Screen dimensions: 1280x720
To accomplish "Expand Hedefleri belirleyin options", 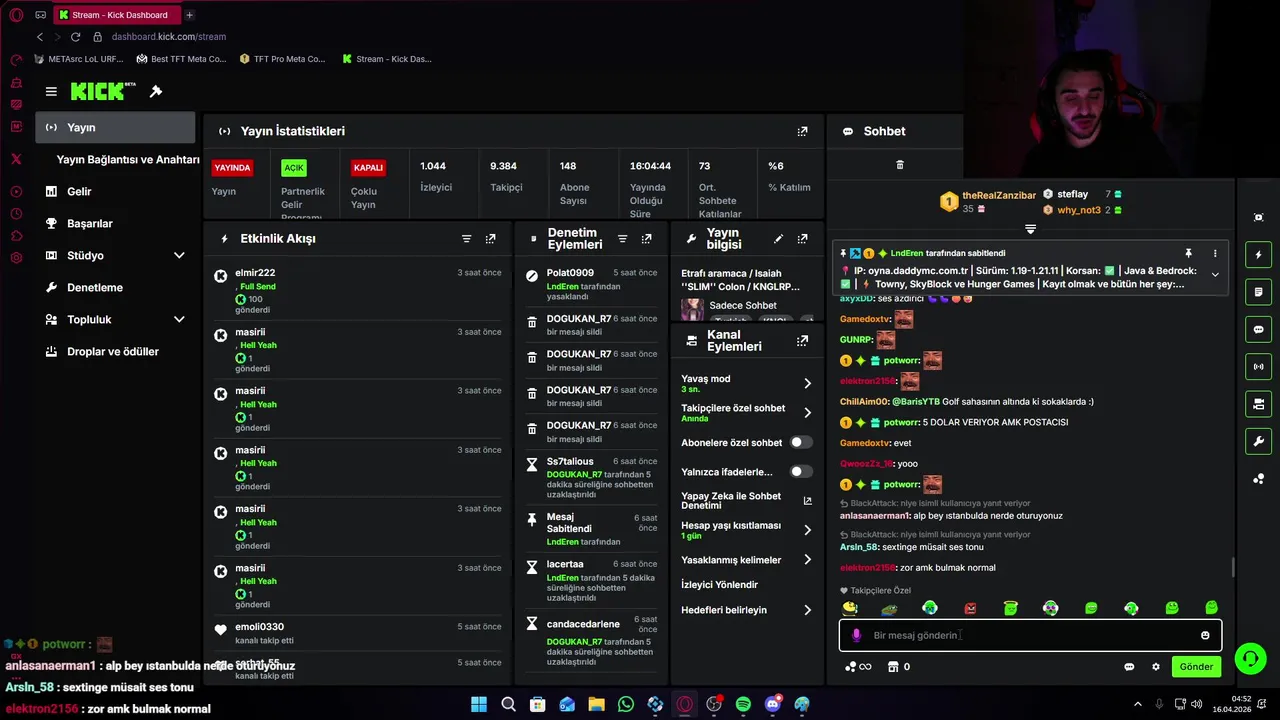I will [807, 610].
